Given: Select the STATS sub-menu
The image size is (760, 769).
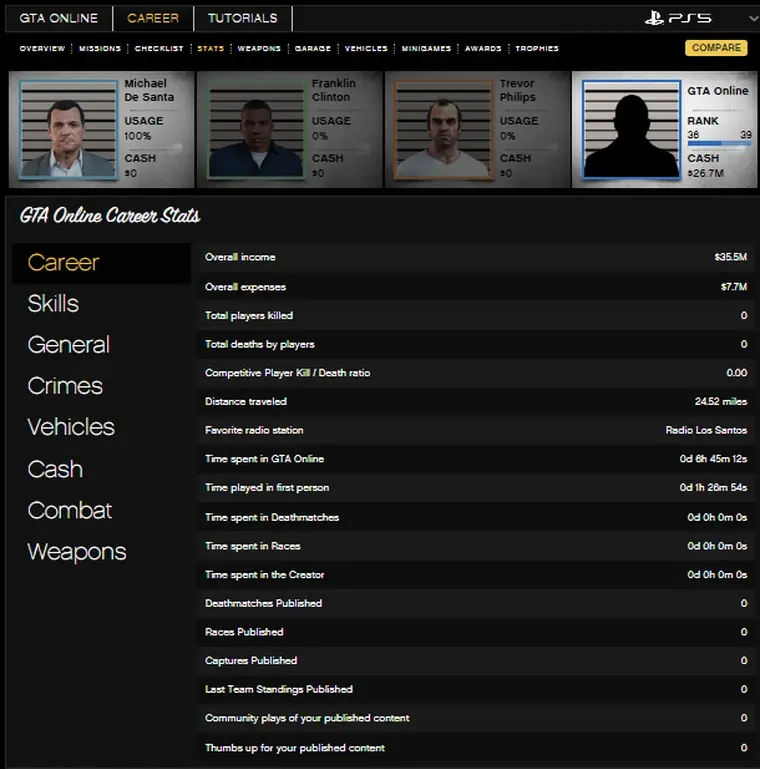Looking at the screenshot, I should click(x=210, y=49).
